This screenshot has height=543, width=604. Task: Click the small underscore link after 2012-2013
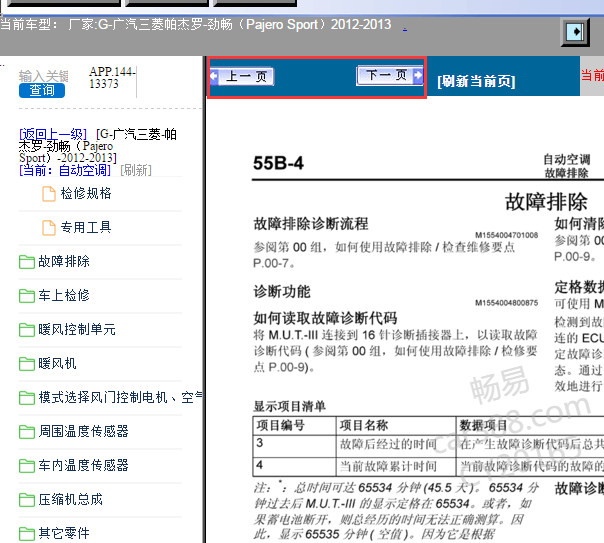coord(405,28)
